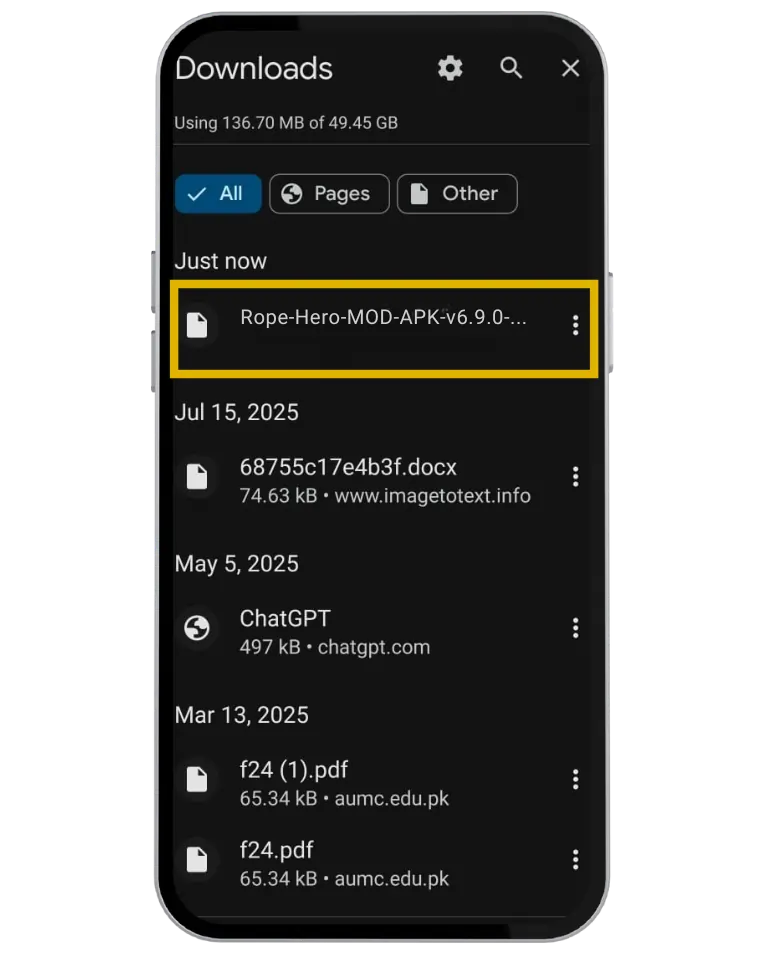Tap the Just now section header

pyautogui.click(x=220, y=261)
